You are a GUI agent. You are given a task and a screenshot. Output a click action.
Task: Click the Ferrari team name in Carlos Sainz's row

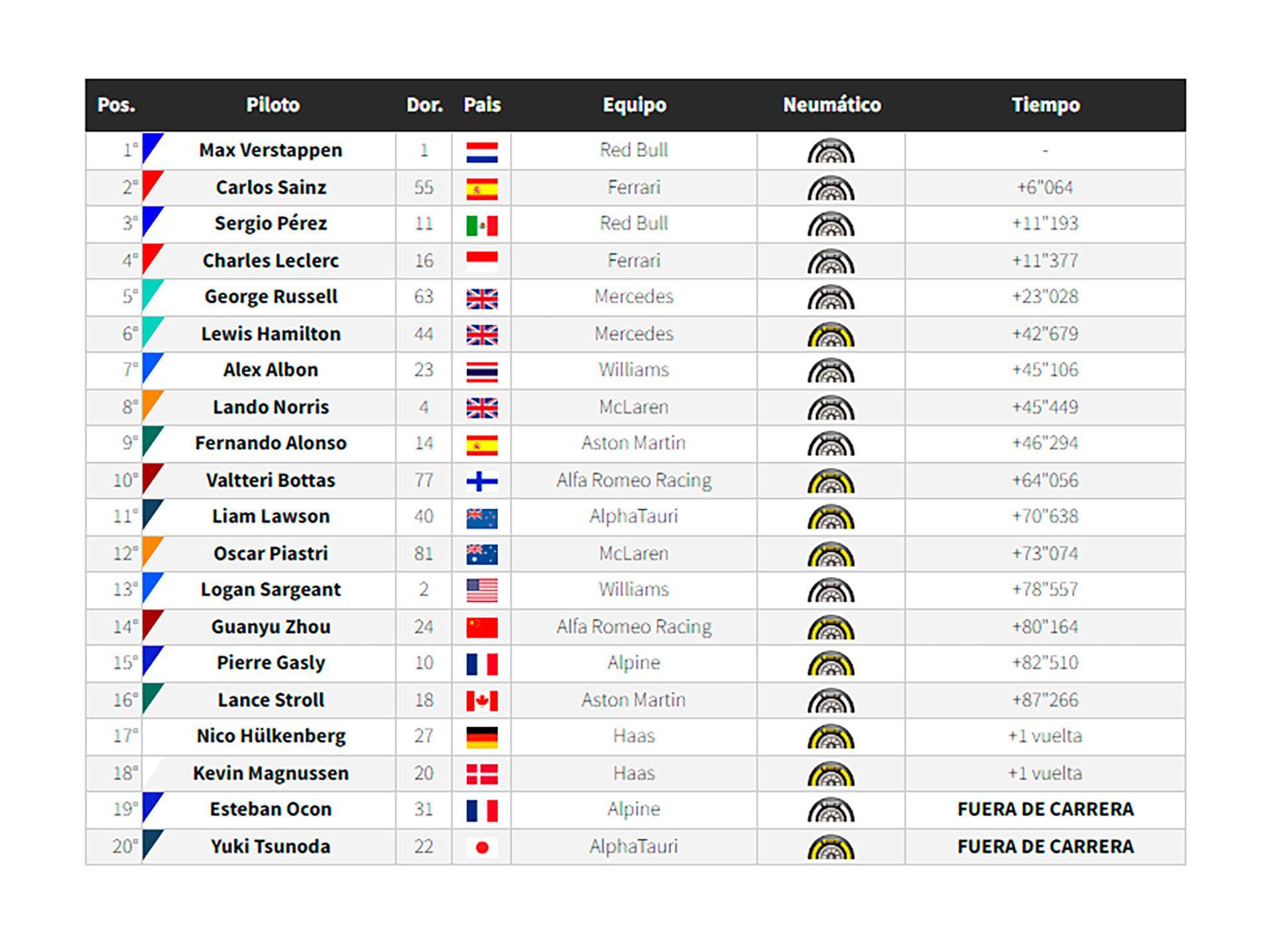tap(634, 188)
